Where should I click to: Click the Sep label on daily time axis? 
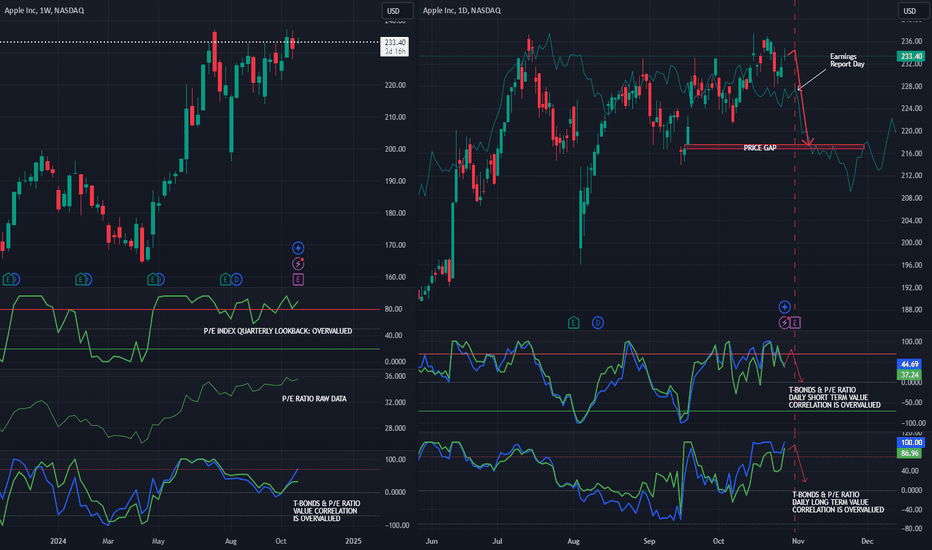[x=649, y=541]
